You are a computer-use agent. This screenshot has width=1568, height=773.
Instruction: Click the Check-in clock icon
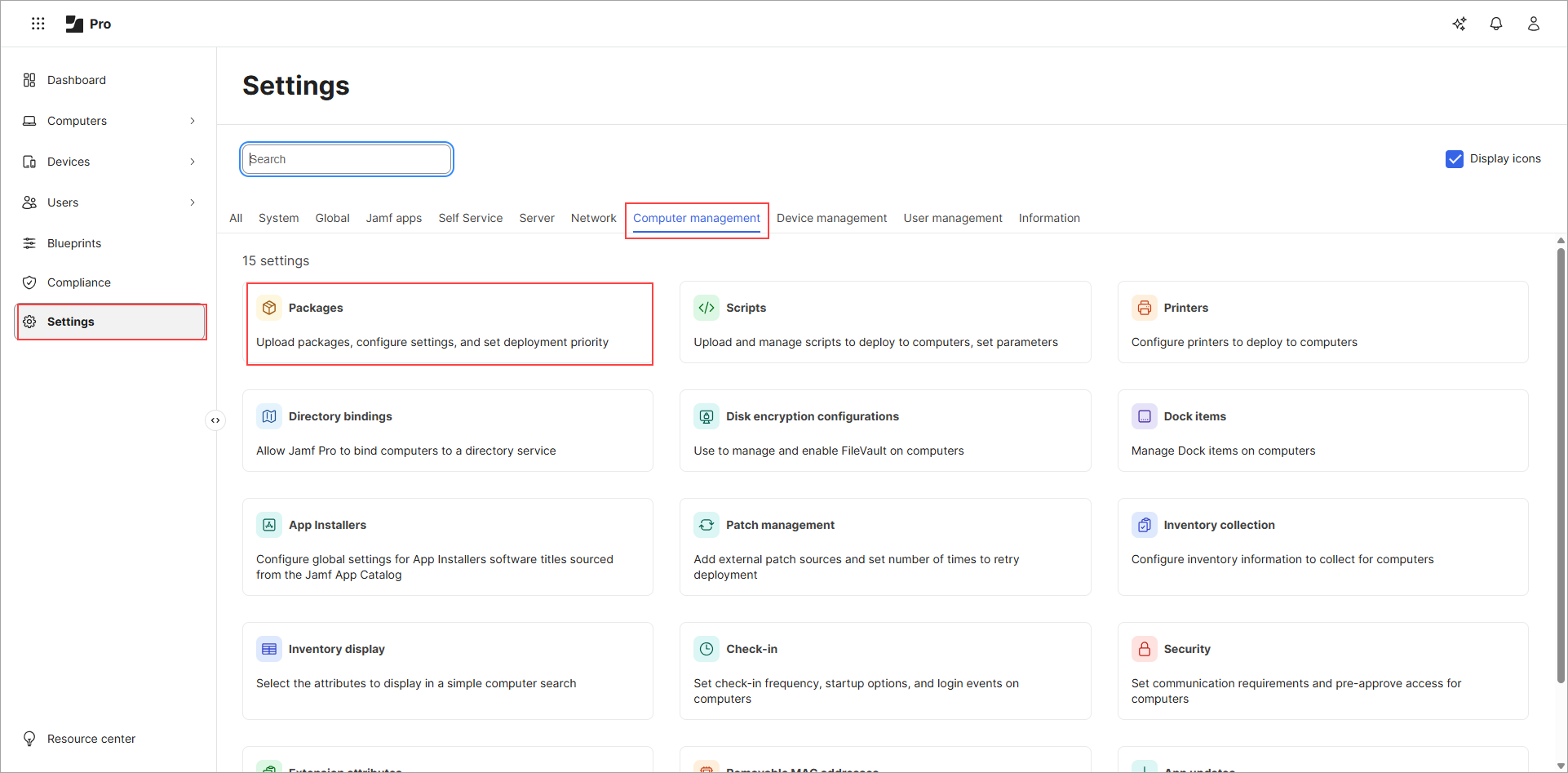click(x=706, y=649)
